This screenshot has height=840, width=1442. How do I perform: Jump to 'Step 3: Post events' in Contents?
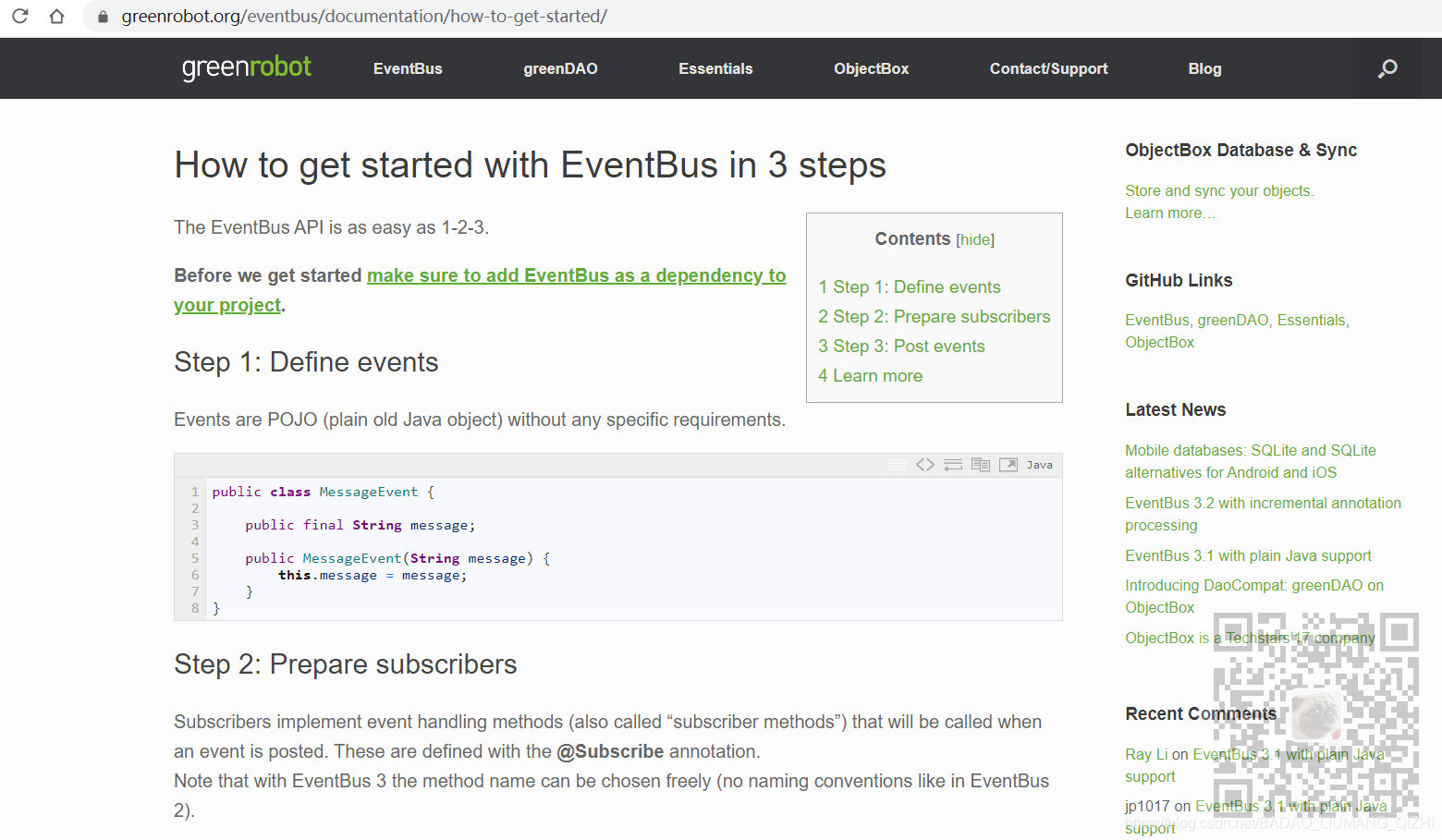pyautogui.click(x=901, y=346)
